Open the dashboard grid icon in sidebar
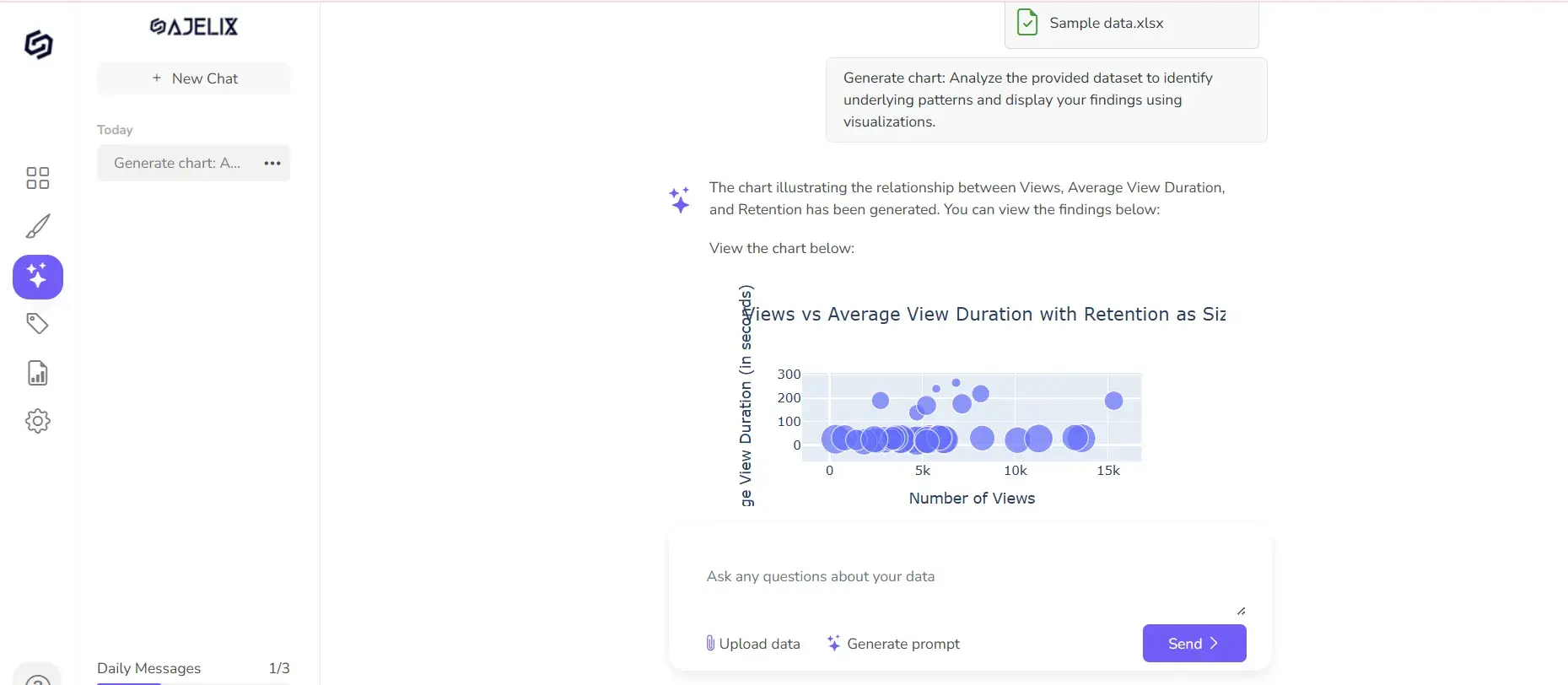The width and height of the screenshot is (1568, 685). [x=37, y=177]
